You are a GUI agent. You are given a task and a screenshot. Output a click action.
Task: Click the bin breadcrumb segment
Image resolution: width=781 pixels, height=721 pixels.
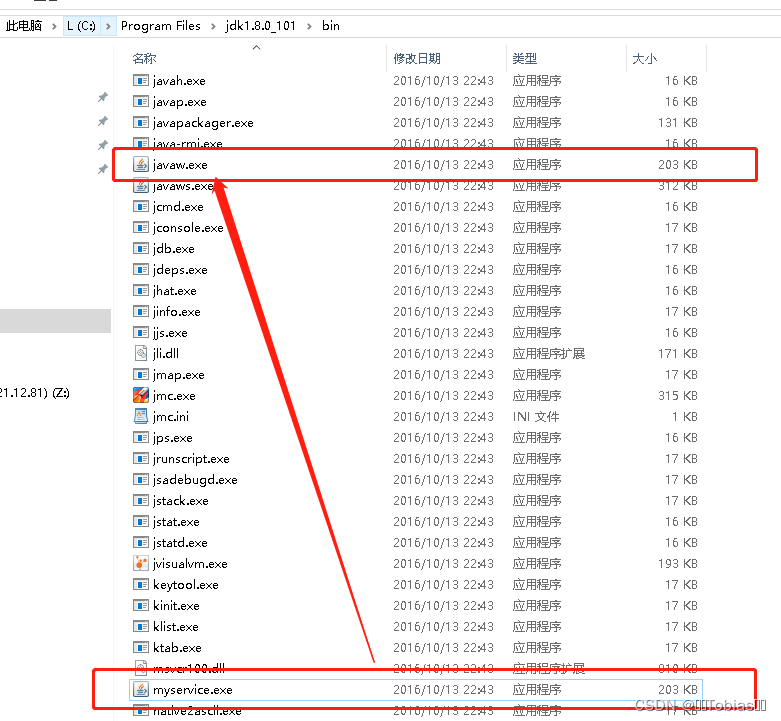point(331,26)
